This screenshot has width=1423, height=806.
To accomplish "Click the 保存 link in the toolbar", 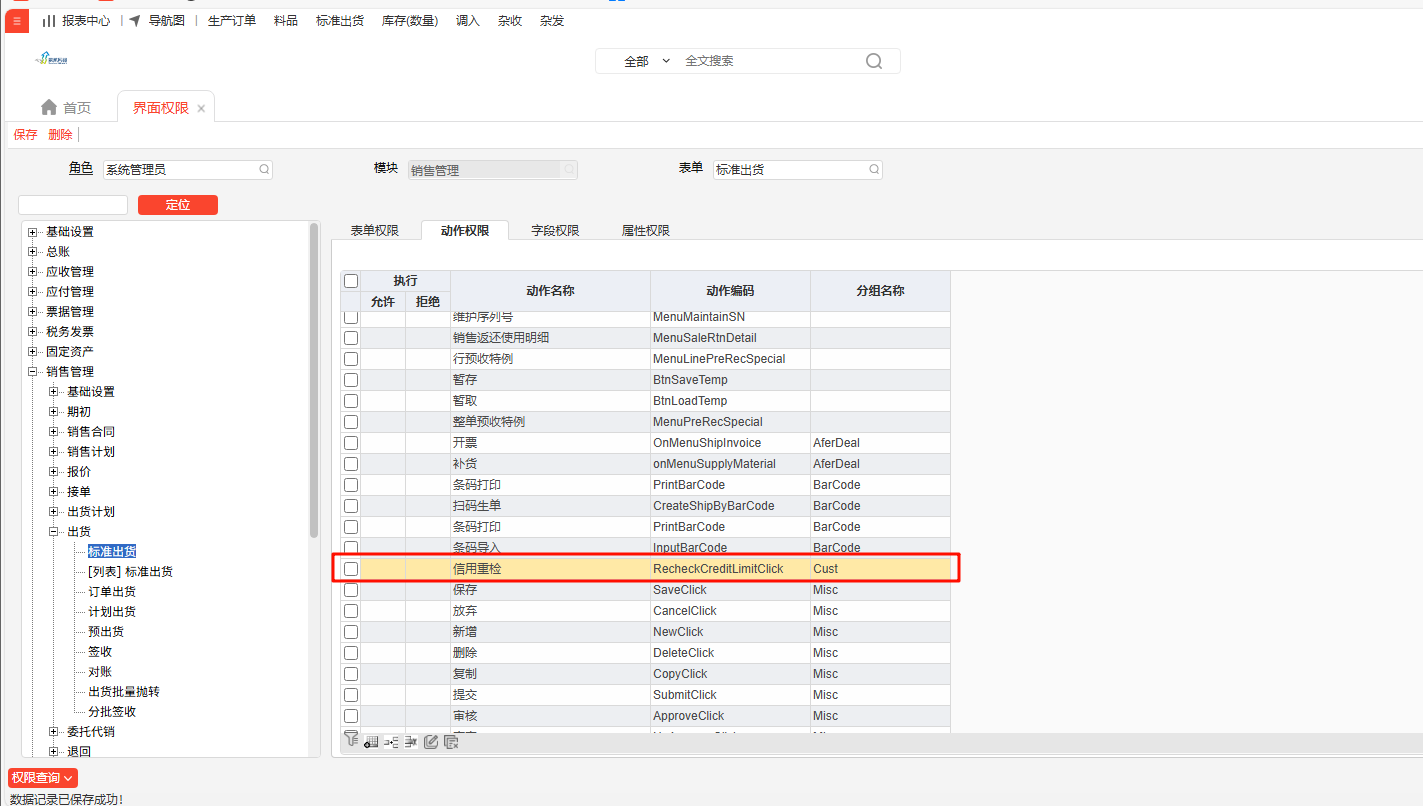I will (25, 135).
